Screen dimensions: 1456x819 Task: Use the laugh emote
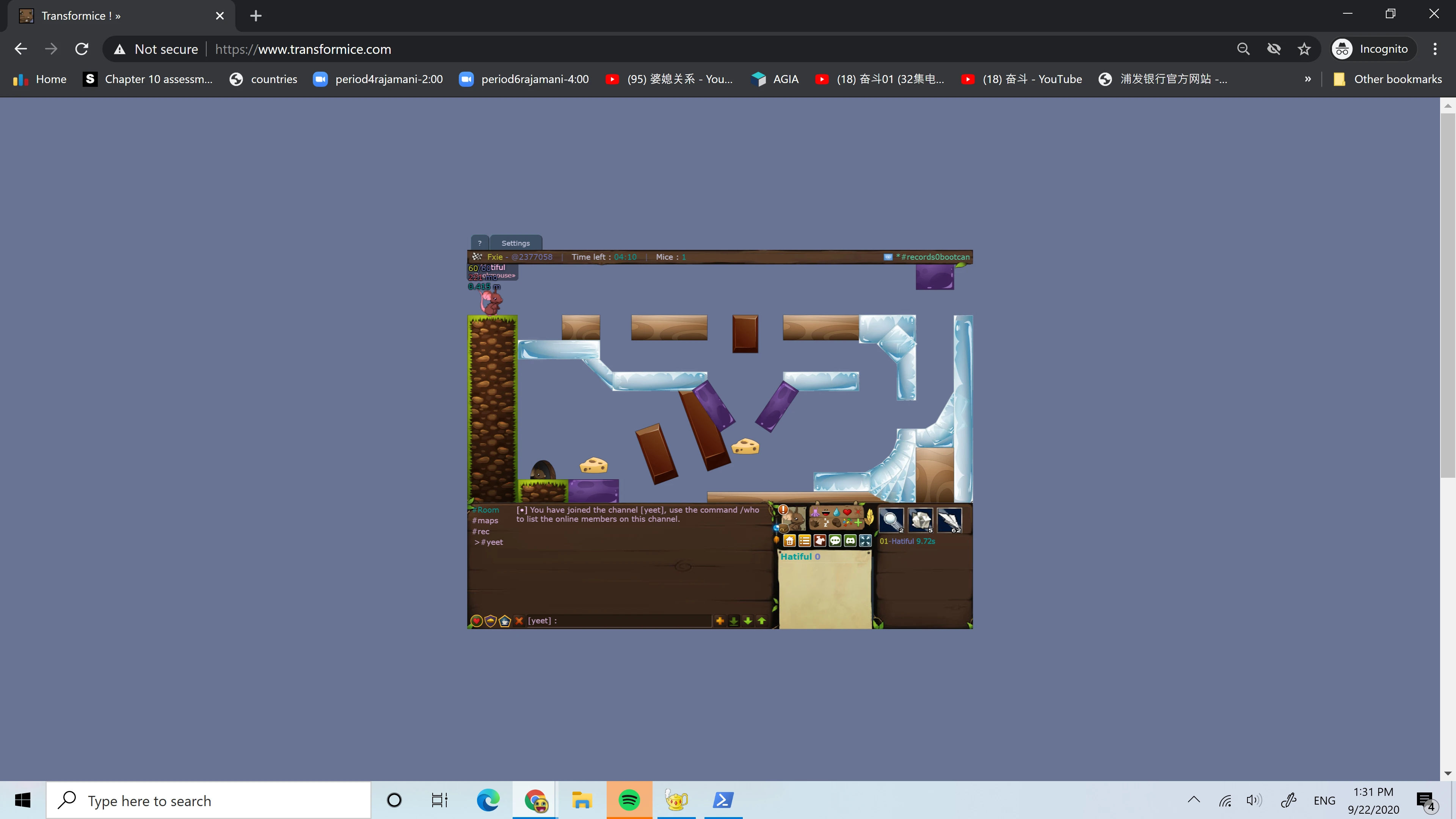point(826,513)
